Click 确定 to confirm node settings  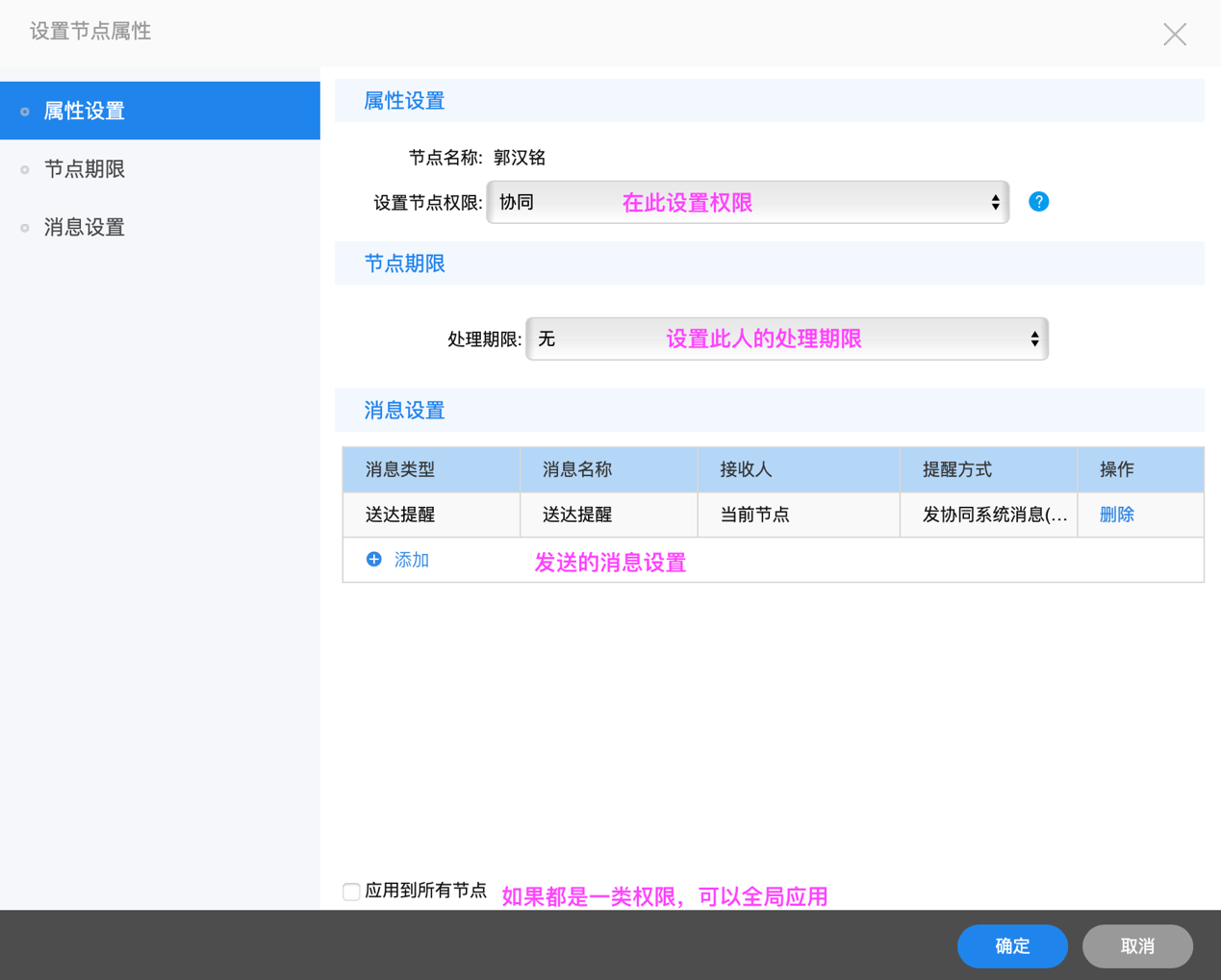(1012, 945)
